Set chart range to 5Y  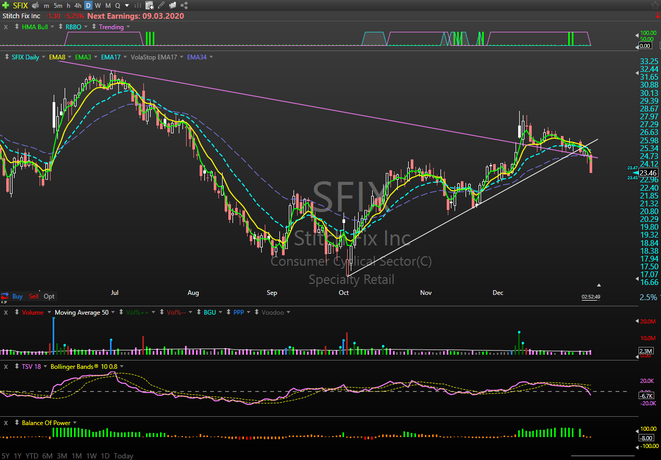click(x=5, y=456)
